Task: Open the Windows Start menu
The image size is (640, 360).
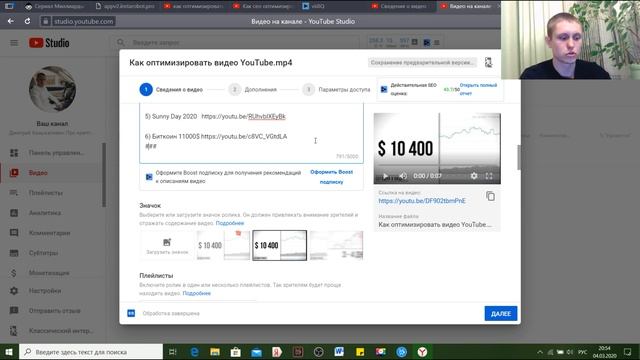Action: pos(9,352)
